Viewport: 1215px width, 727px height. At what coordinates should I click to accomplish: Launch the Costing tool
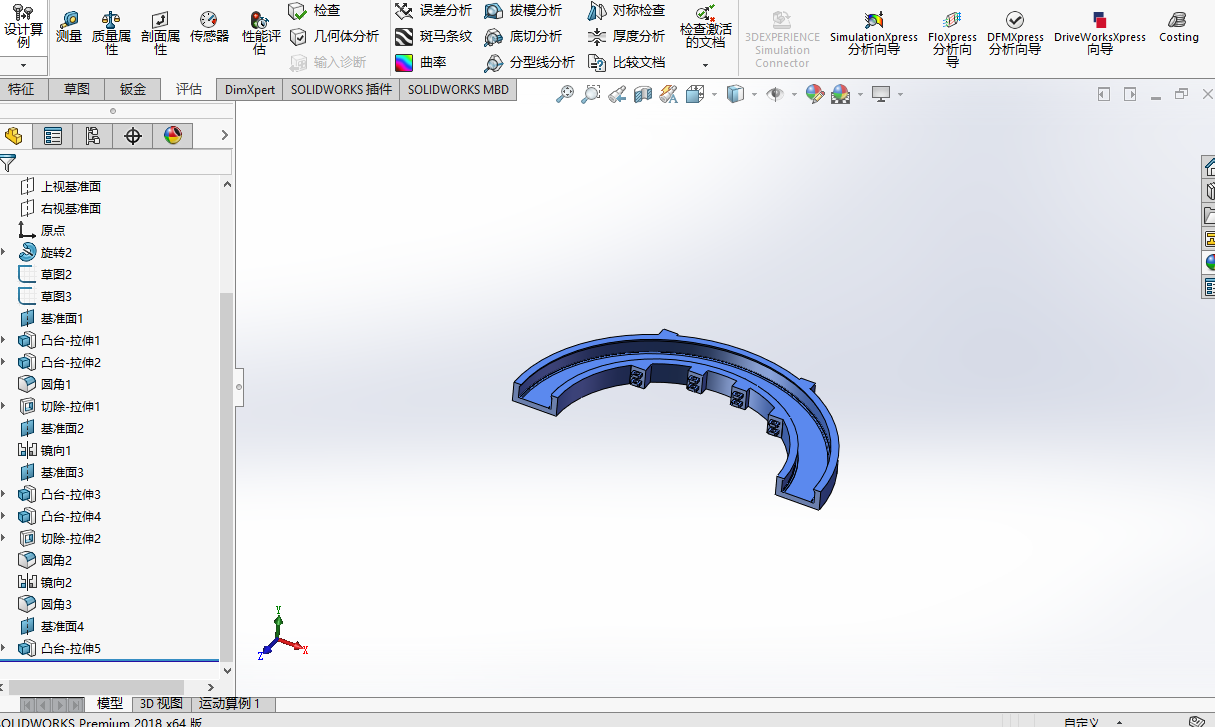click(x=1179, y=27)
